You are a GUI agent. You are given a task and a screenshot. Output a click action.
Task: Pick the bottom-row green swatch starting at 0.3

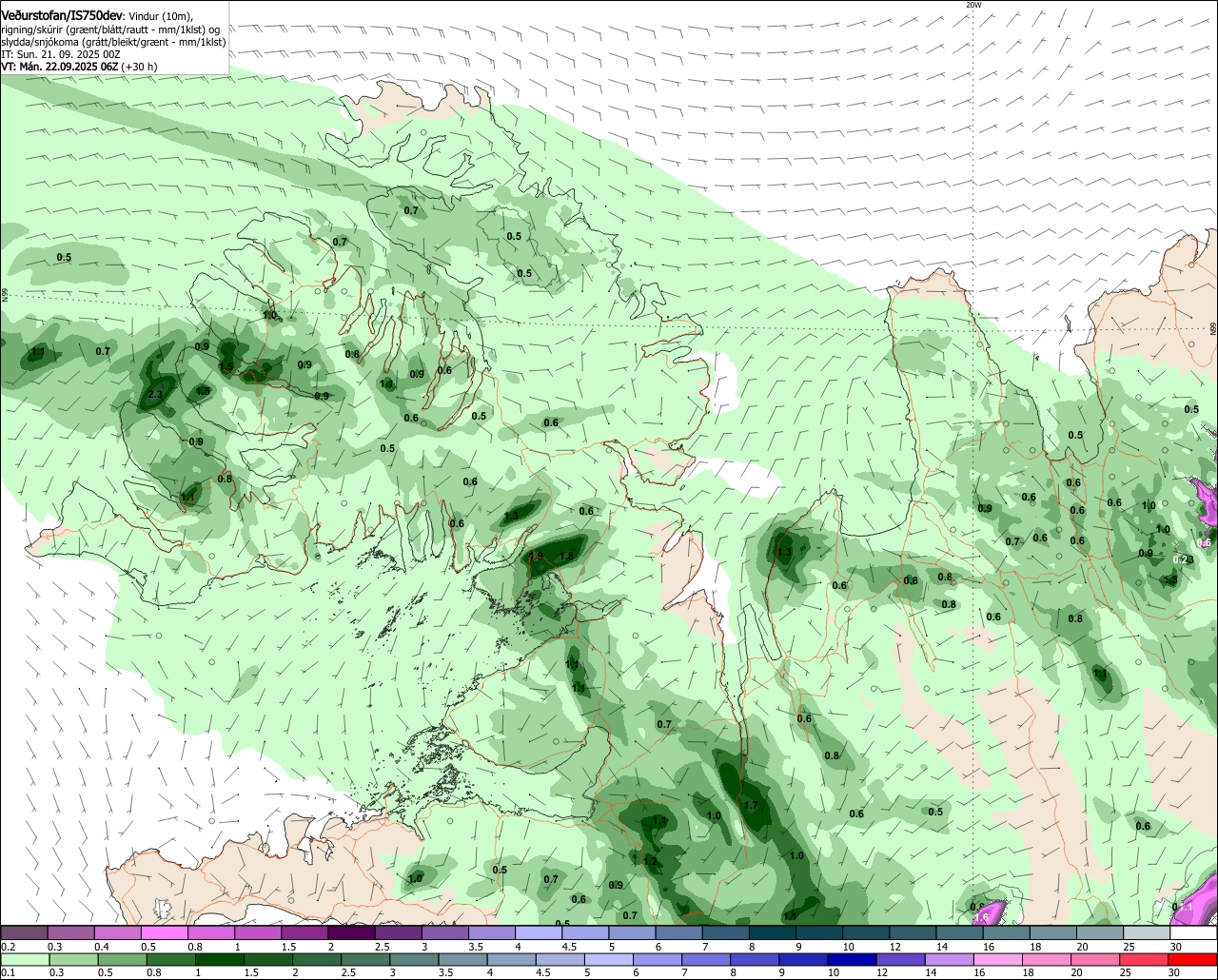pyautogui.click(x=71, y=960)
